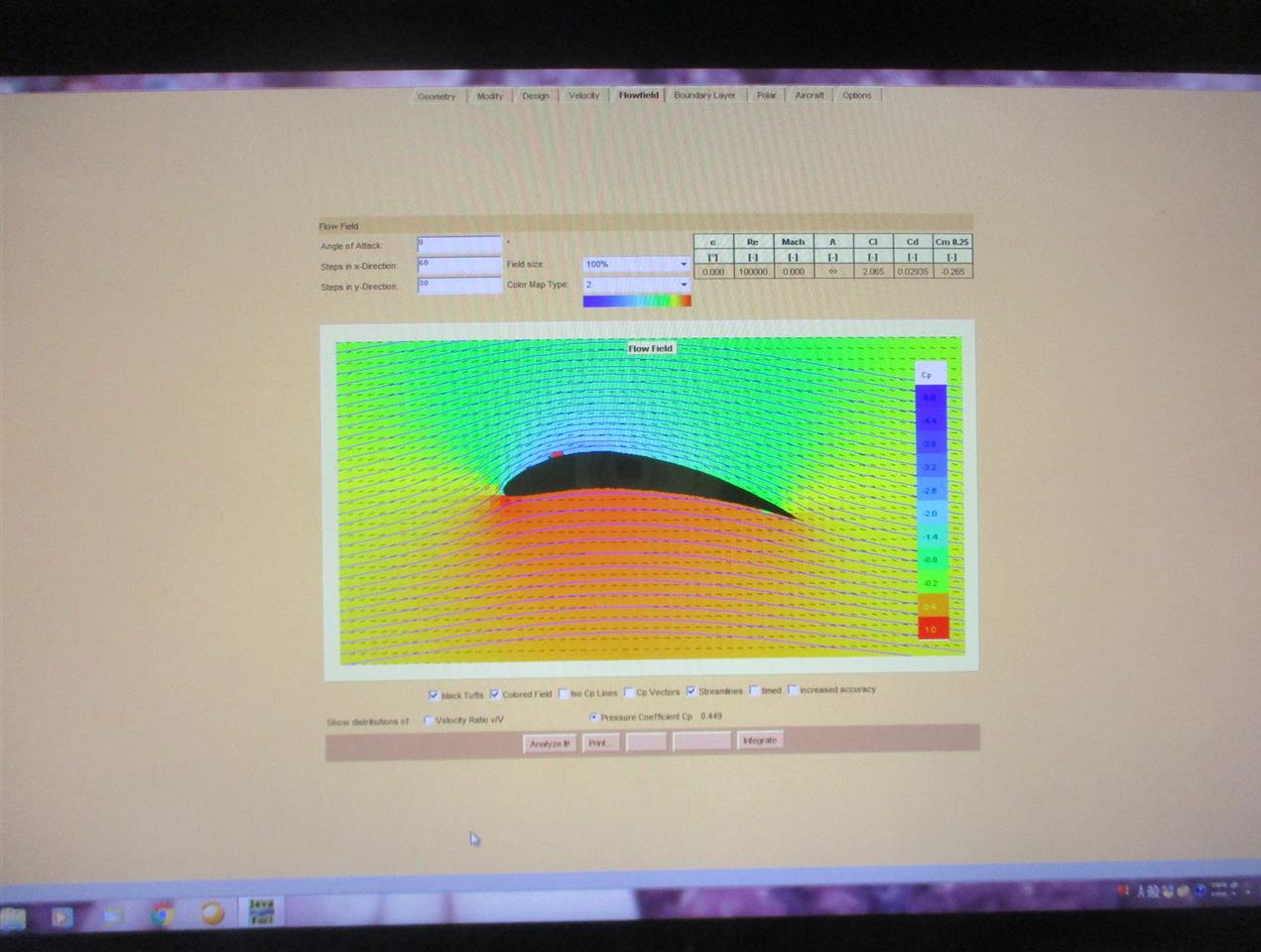Check the timed option
This screenshot has width=1261, height=952.
tap(755, 690)
